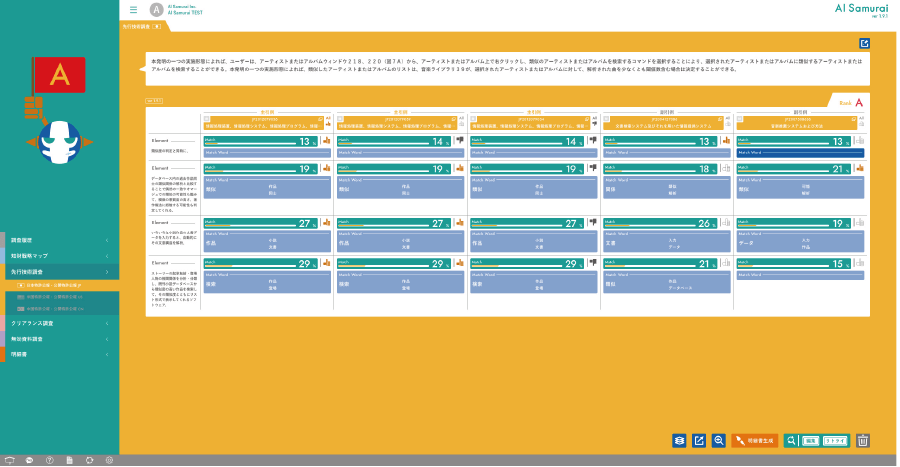
Task: Click the settings gear in bottom bar
Action: click(x=109, y=460)
